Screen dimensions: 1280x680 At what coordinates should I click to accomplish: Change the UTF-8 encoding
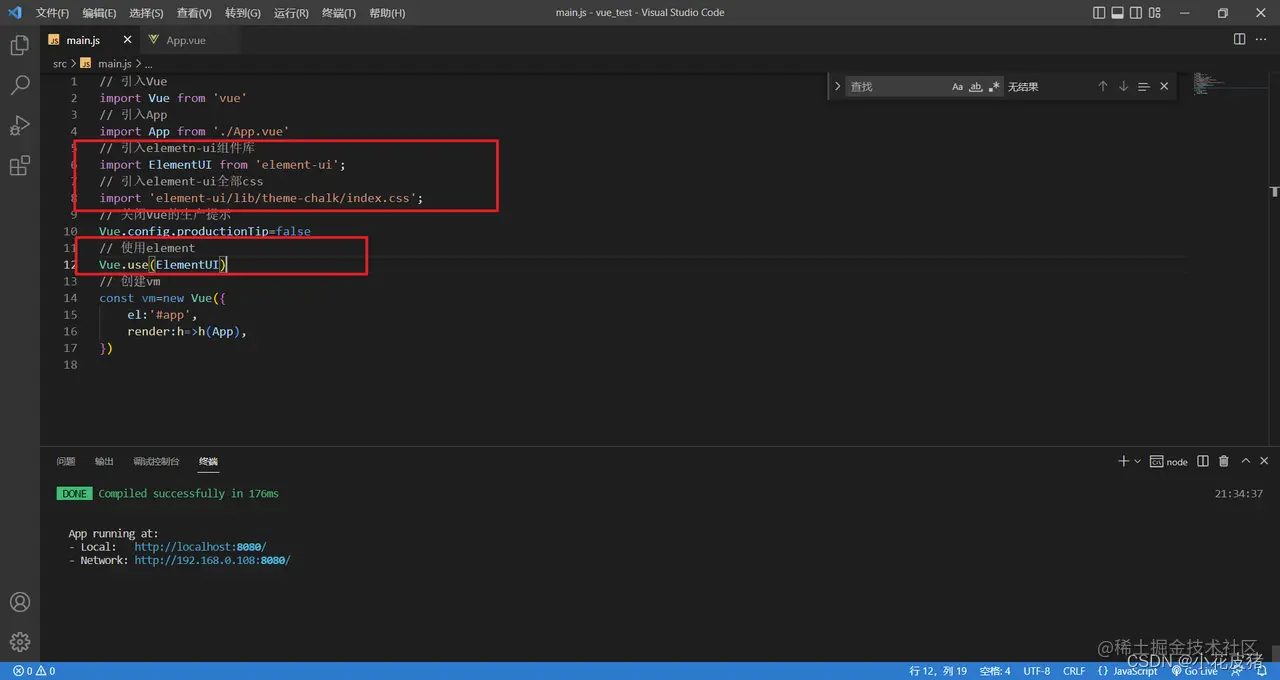click(1037, 671)
